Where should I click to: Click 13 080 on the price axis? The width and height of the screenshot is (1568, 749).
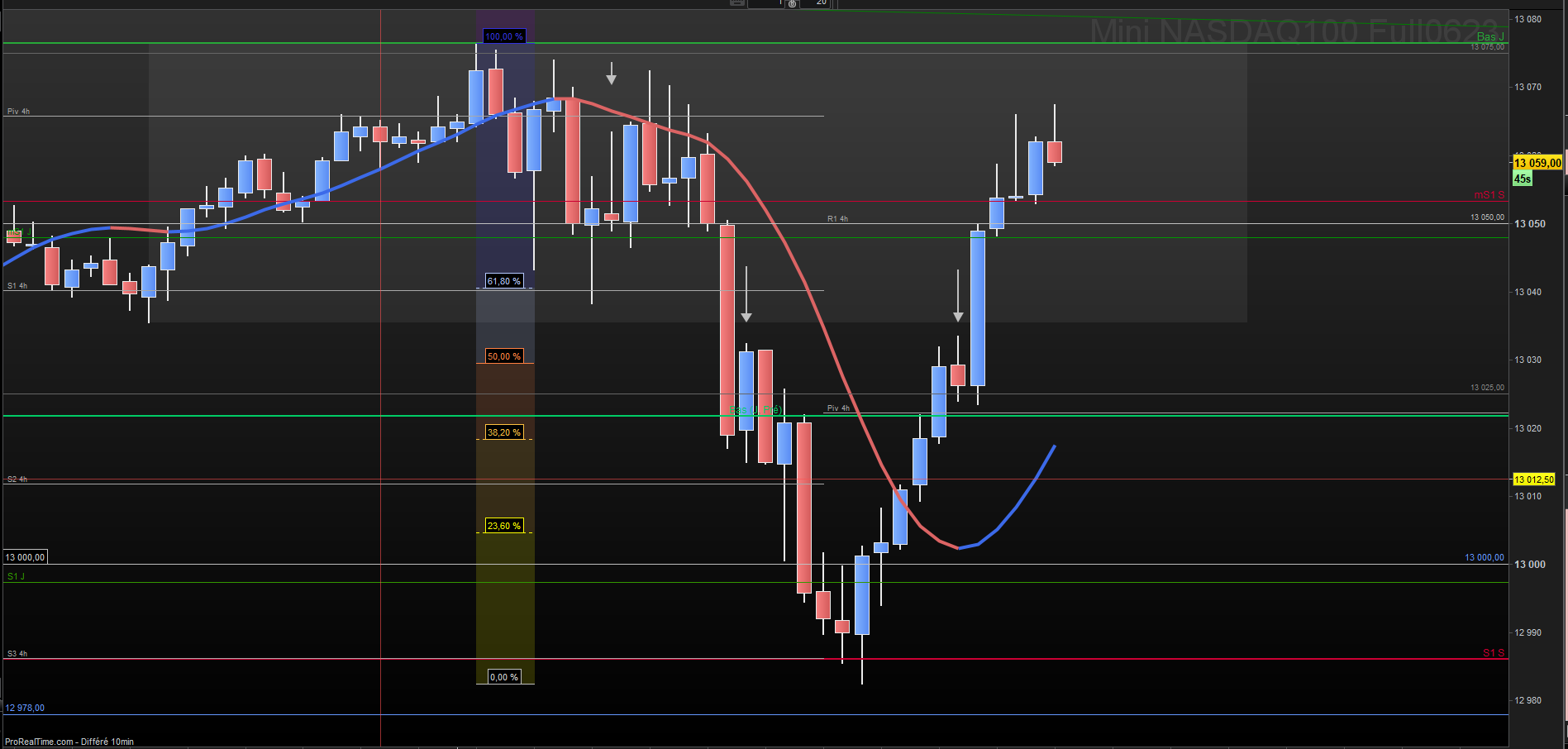(1527, 19)
